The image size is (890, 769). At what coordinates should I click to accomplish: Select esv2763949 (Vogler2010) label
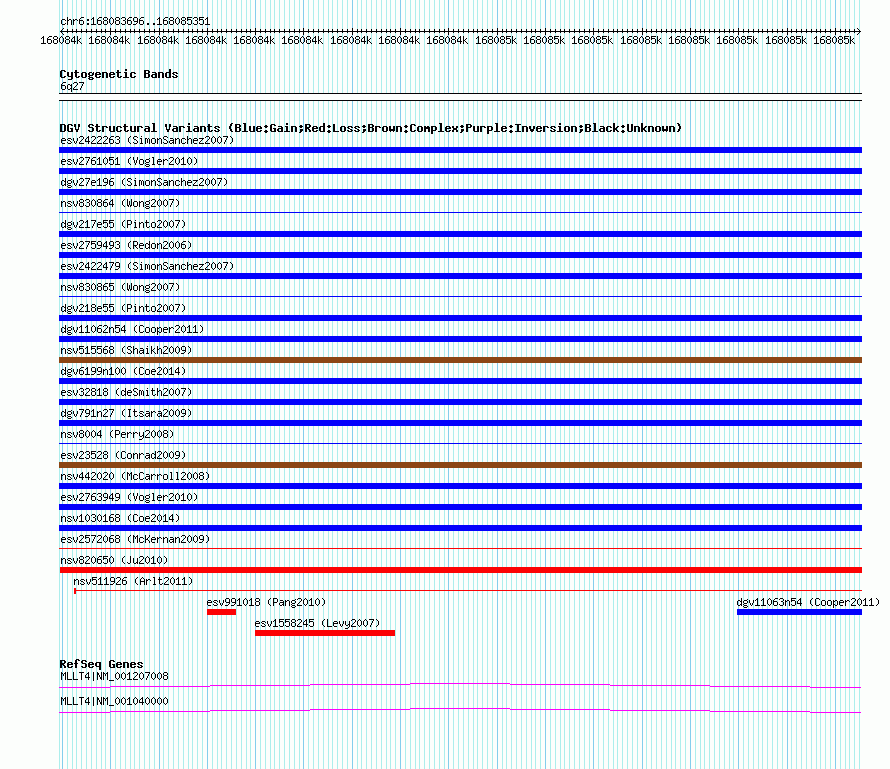click(129, 497)
